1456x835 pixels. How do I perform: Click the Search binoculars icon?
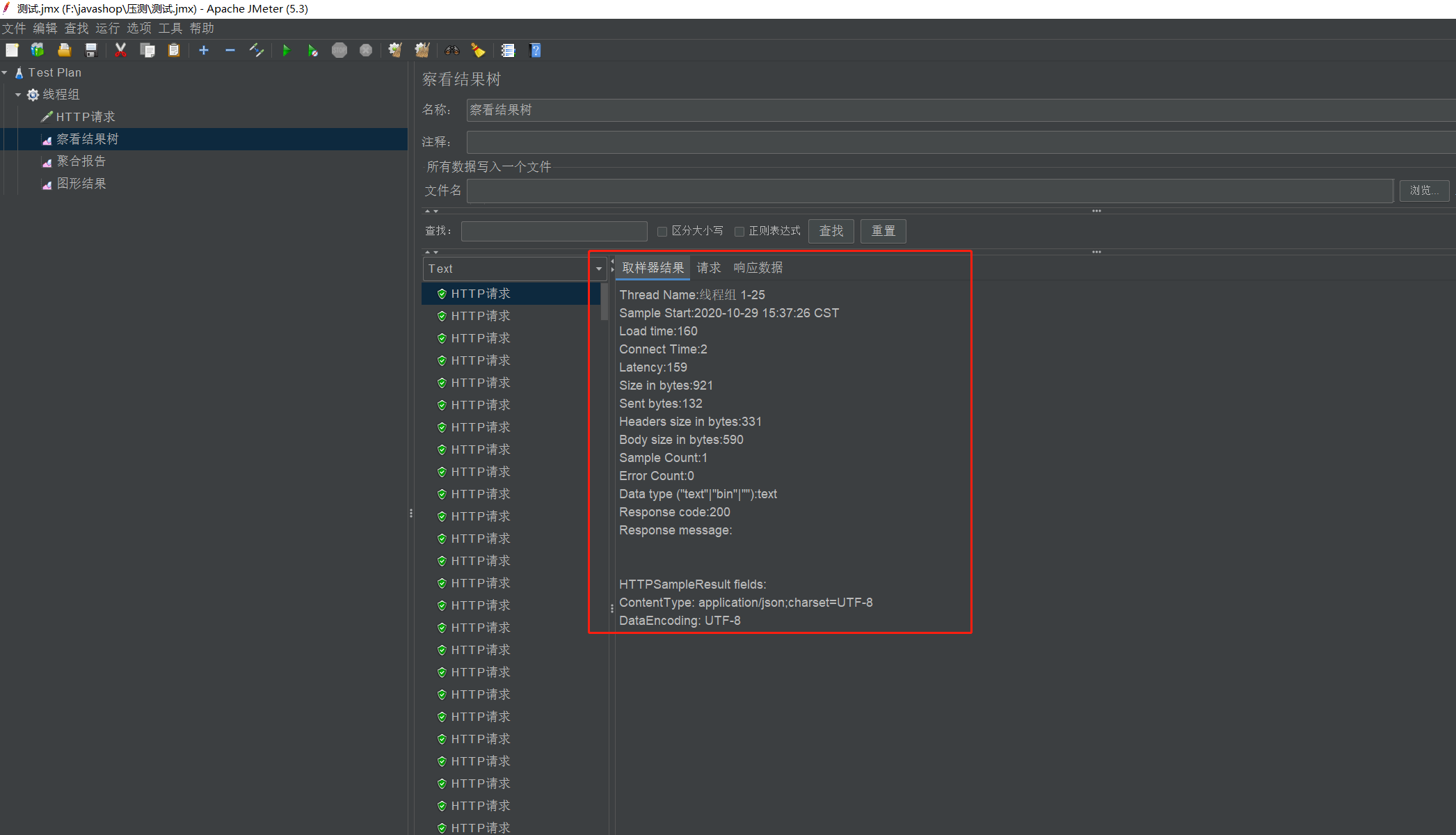point(452,50)
